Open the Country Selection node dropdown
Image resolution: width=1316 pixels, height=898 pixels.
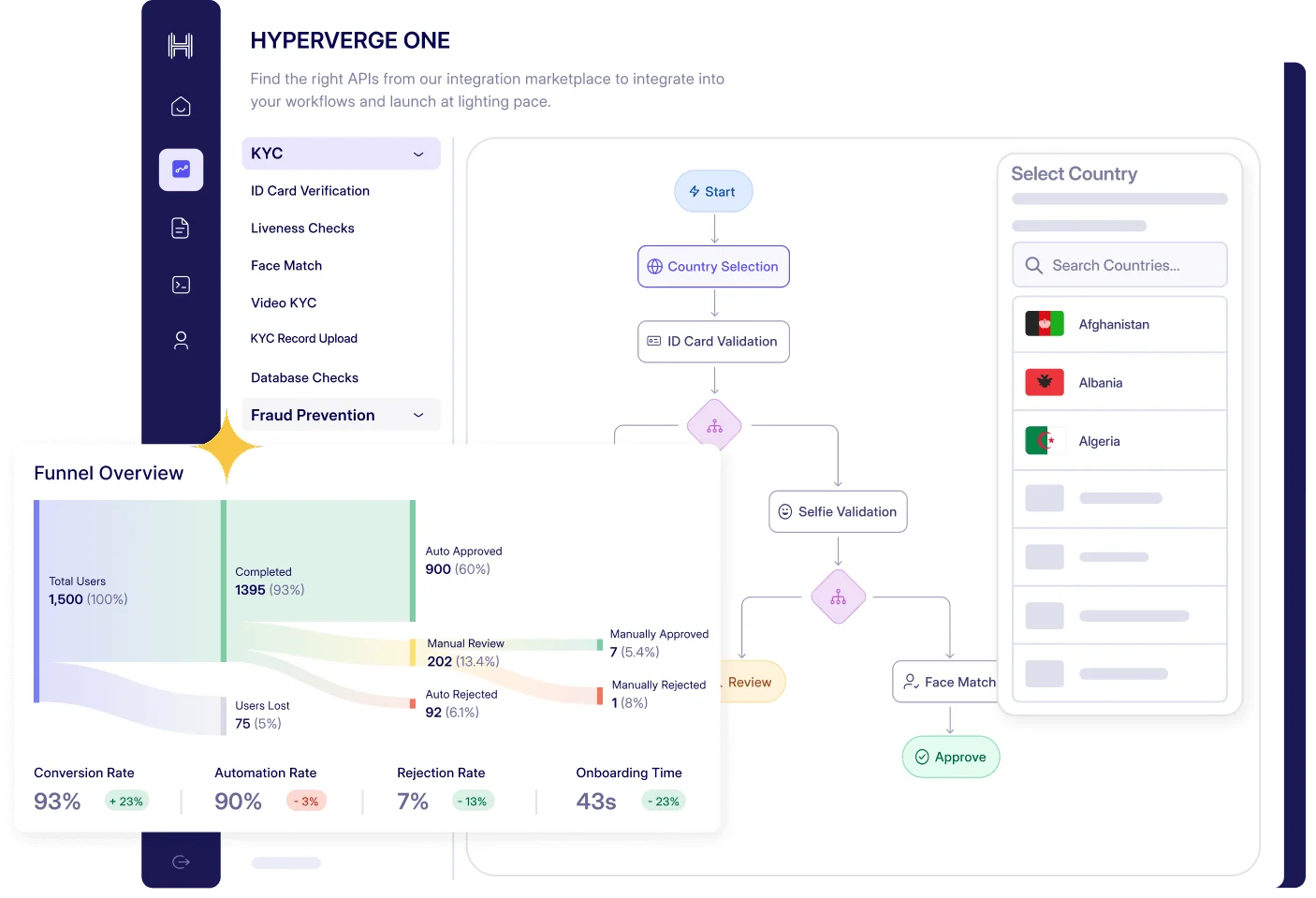(x=713, y=266)
